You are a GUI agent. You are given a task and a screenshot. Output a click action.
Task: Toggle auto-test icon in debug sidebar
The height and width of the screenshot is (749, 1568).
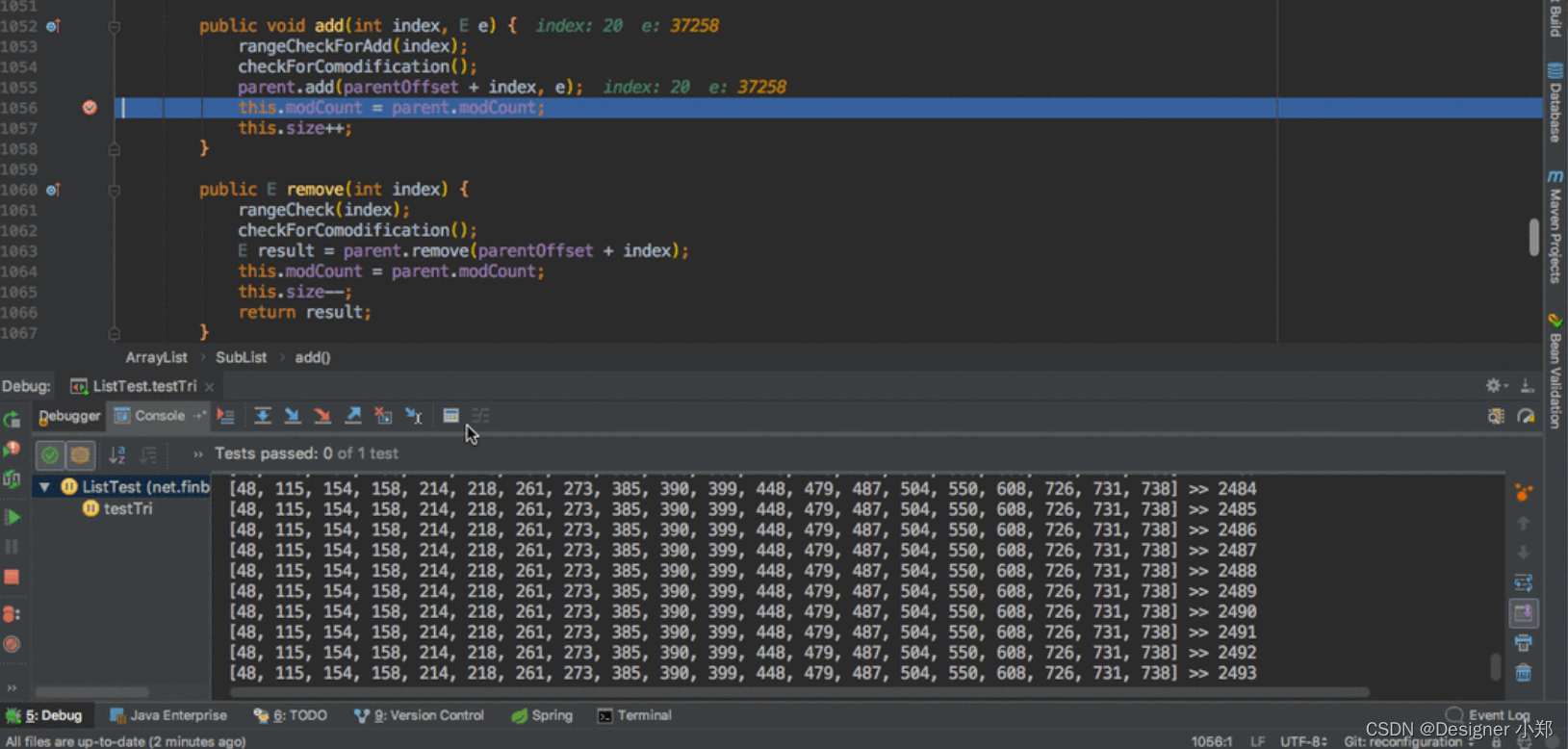[12, 479]
